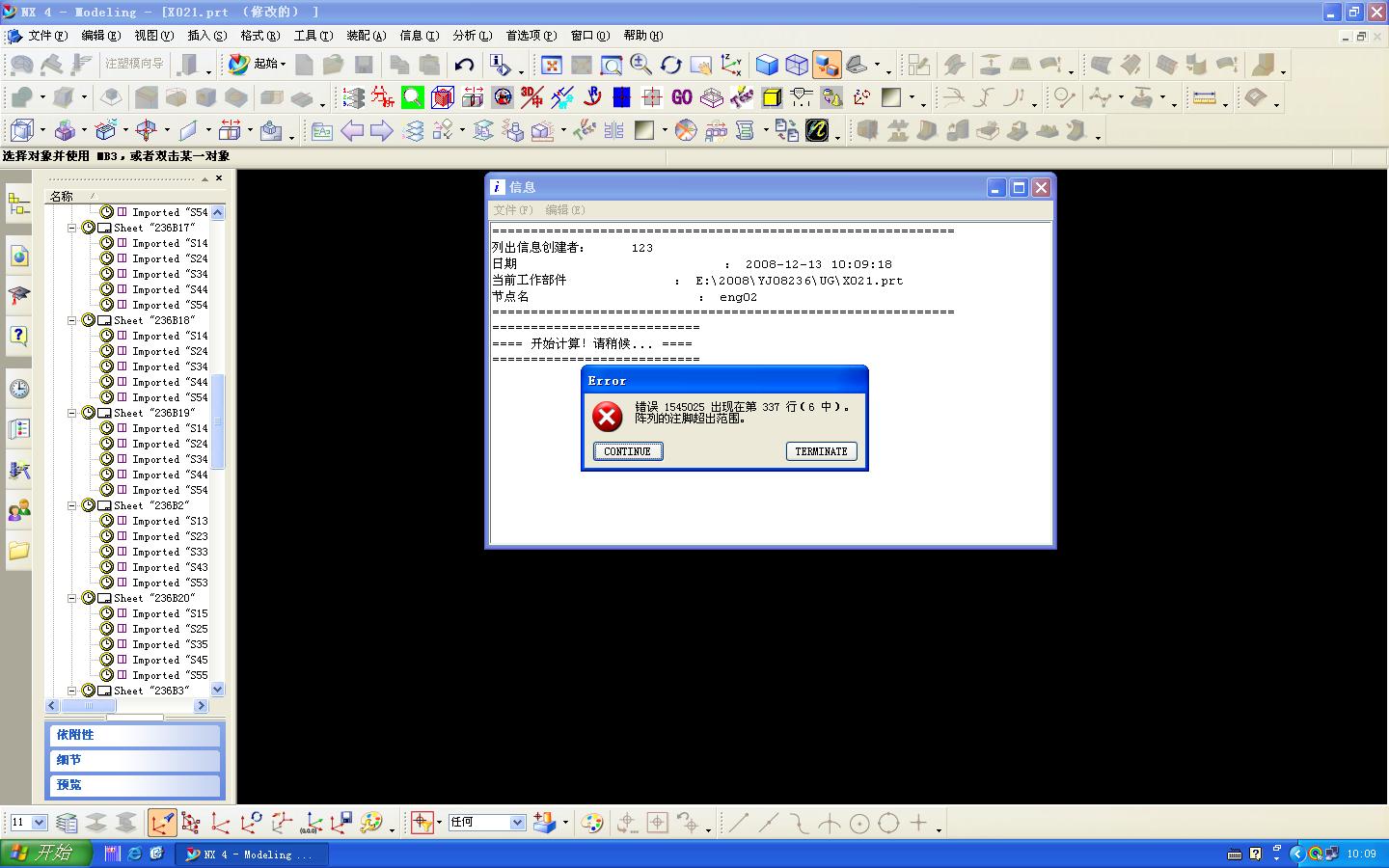Open the 编辑(E) menu in main menu bar
Image resolution: width=1389 pixels, height=868 pixels.
(x=100, y=36)
